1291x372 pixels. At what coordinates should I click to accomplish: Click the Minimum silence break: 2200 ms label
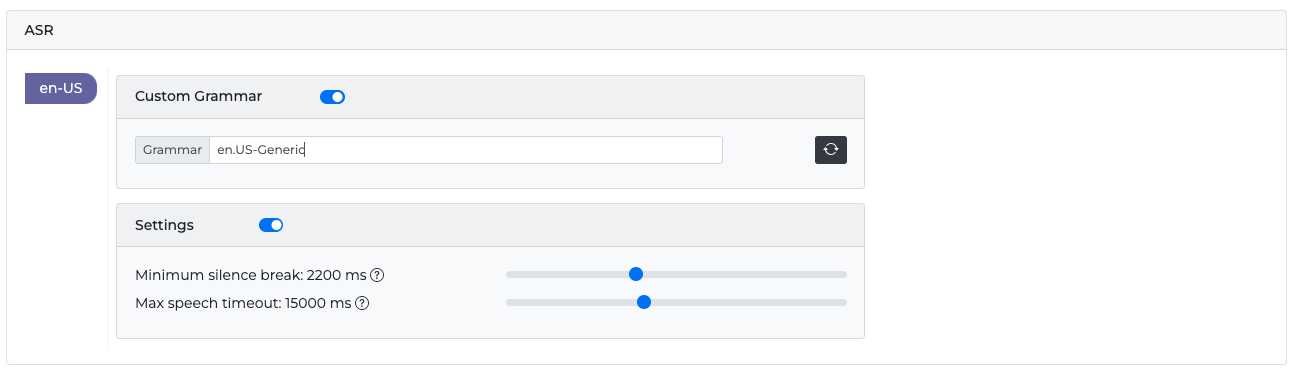point(251,275)
